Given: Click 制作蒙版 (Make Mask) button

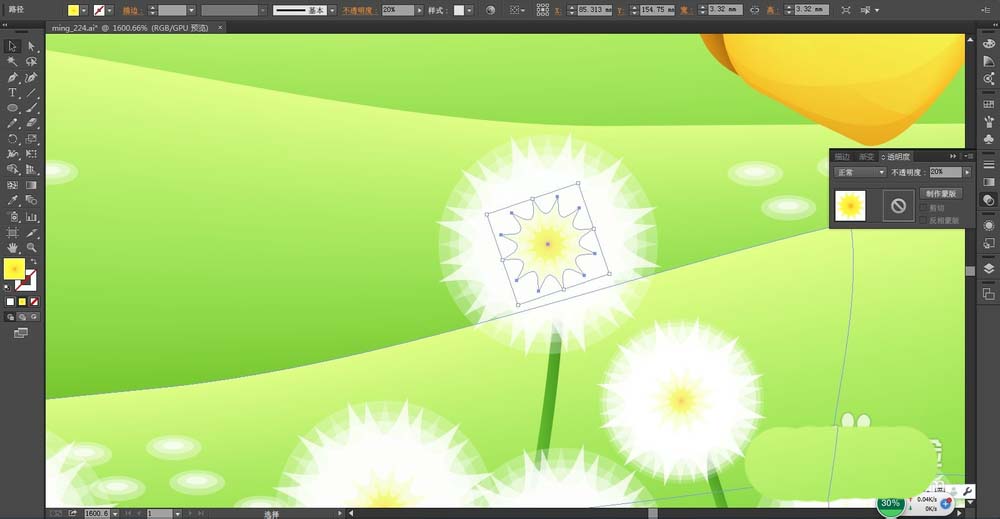Looking at the screenshot, I should [x=941, y=194].
